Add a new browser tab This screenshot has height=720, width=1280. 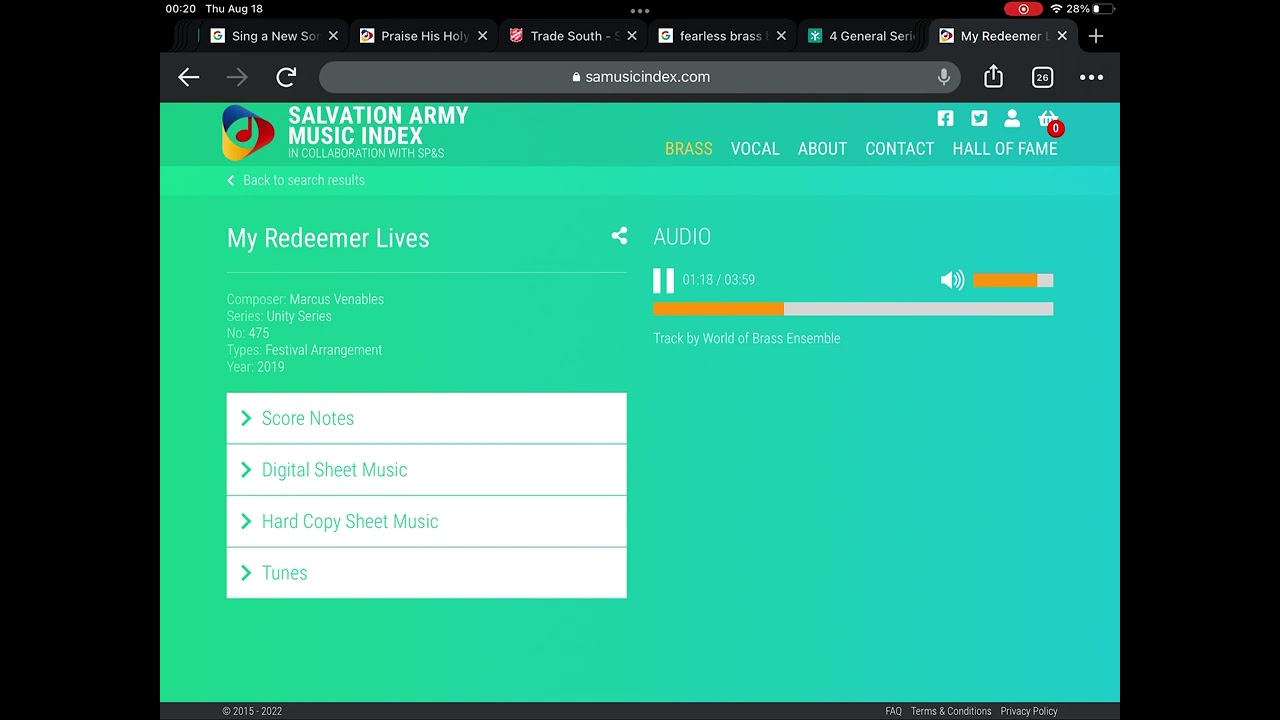pos(1096,36)
